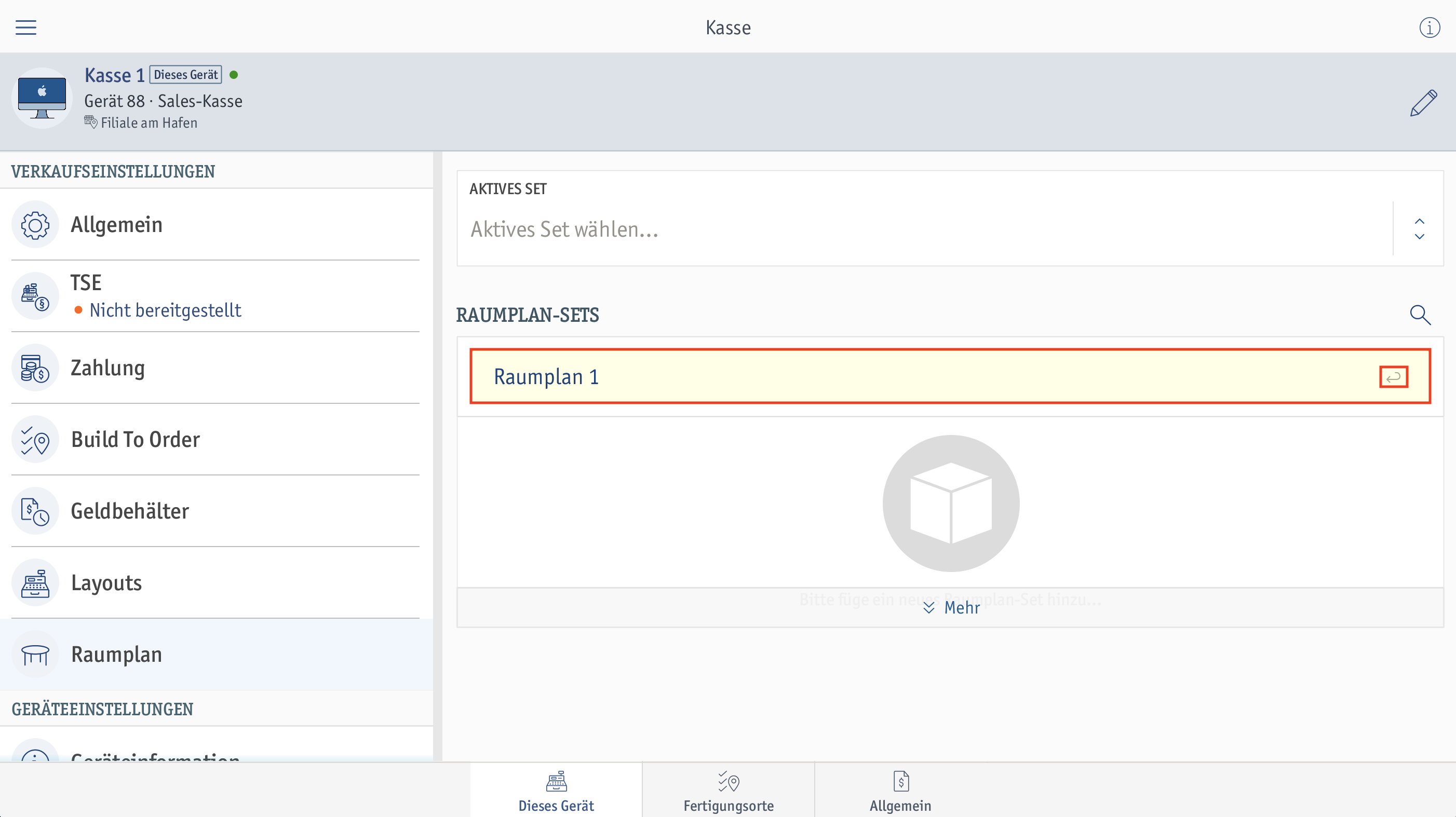Open the Aktives Set wählen dropdown
Image resolution: width=1456 pixels, height=817 pixels.
950,229
